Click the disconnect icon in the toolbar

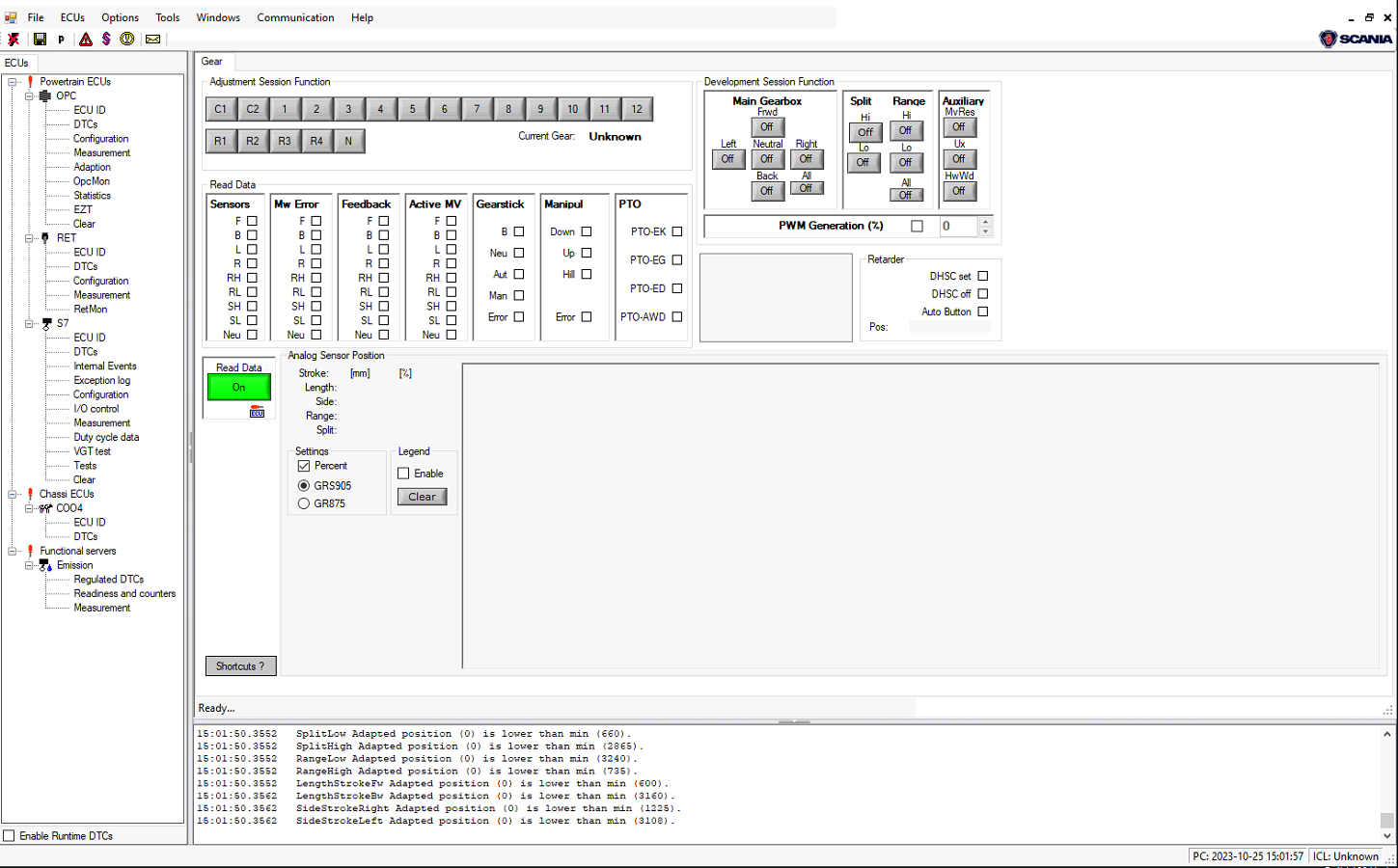[14, 39]
